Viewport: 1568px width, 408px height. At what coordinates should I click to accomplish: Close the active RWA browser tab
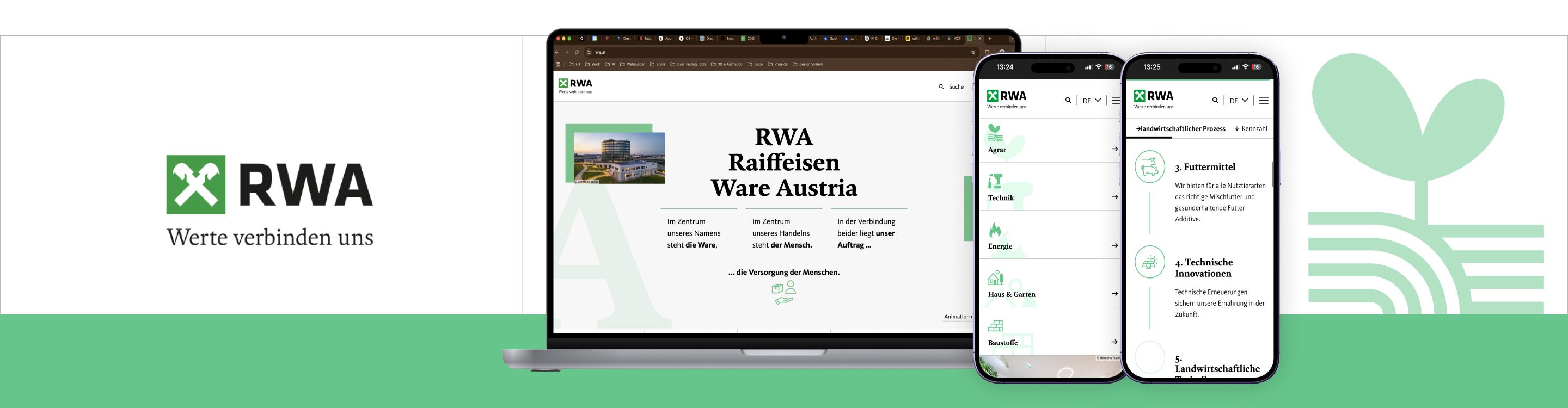tap(980, 39)
